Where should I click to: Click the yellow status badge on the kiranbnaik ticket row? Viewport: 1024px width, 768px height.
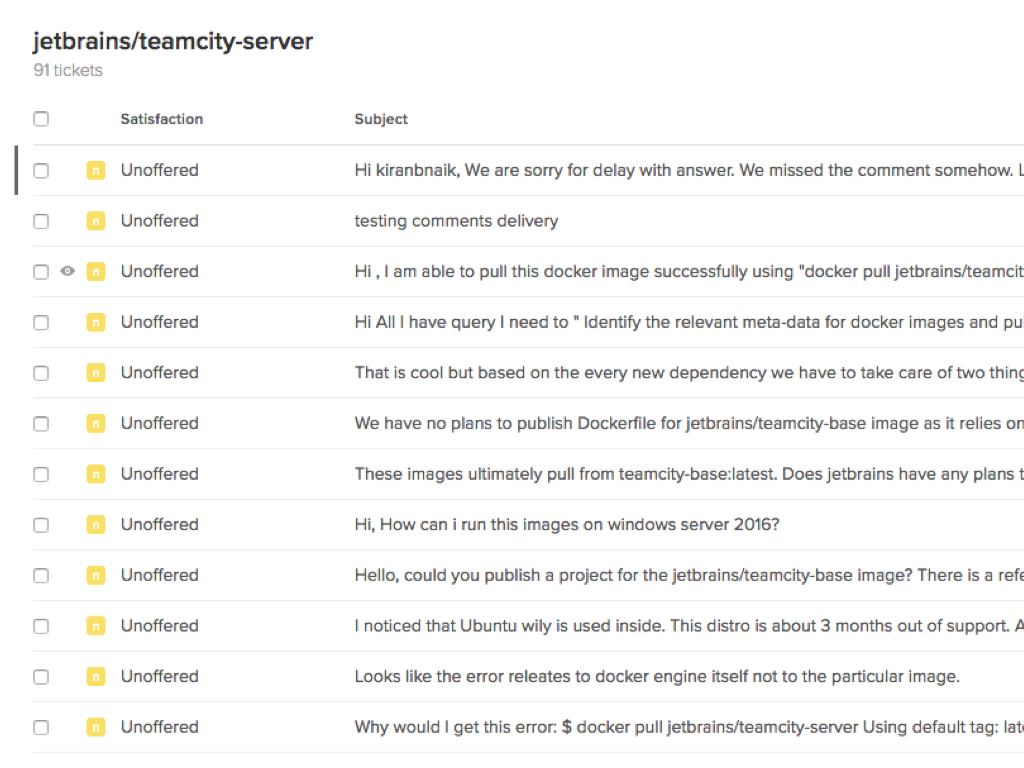click(96, 170)
